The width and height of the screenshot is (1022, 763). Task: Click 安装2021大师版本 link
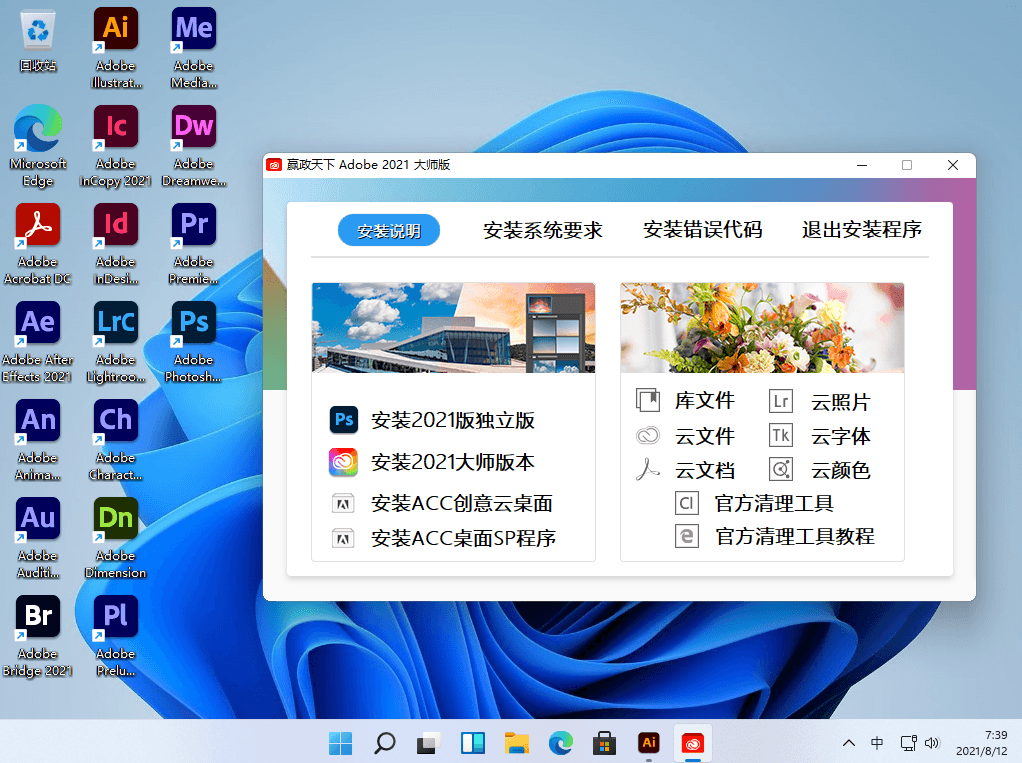(x=453, y=462)
